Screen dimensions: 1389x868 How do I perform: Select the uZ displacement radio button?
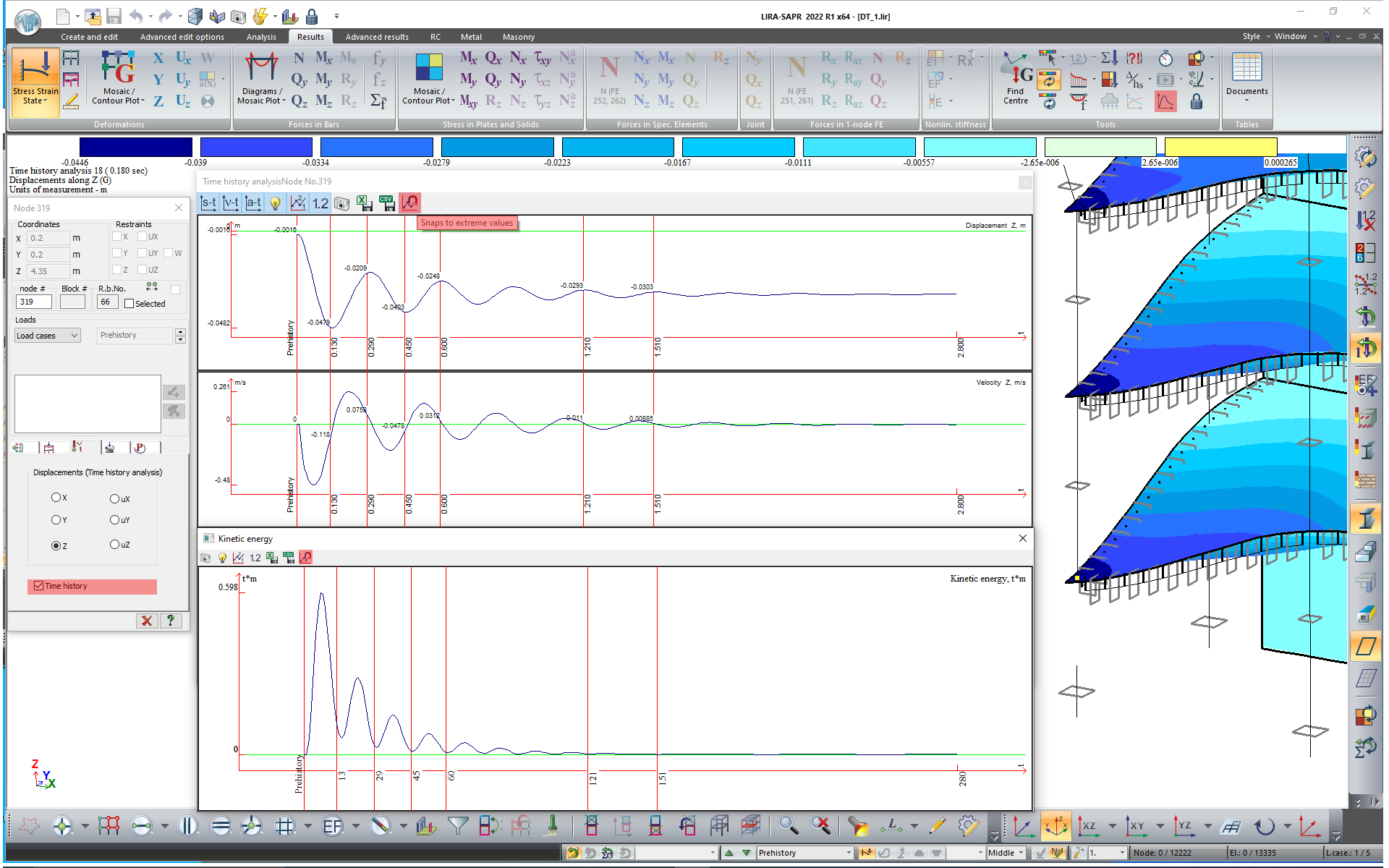[x=114, y=545]
